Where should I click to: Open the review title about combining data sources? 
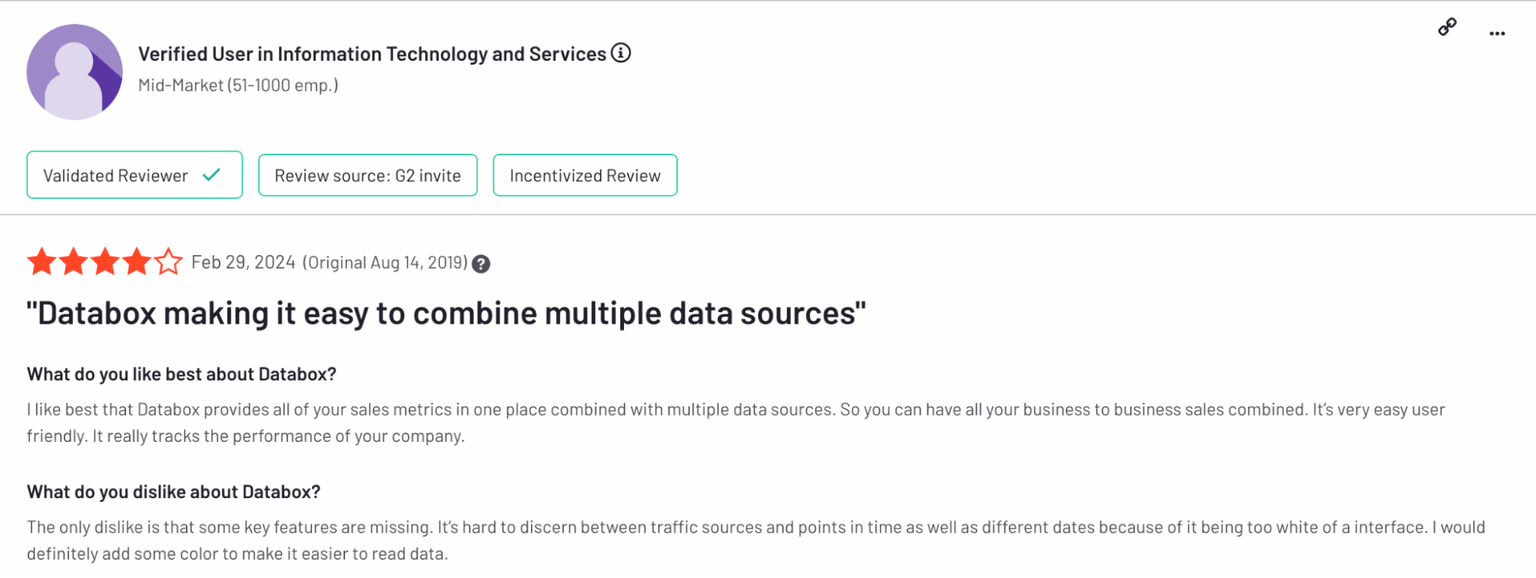tap(446, 314)
